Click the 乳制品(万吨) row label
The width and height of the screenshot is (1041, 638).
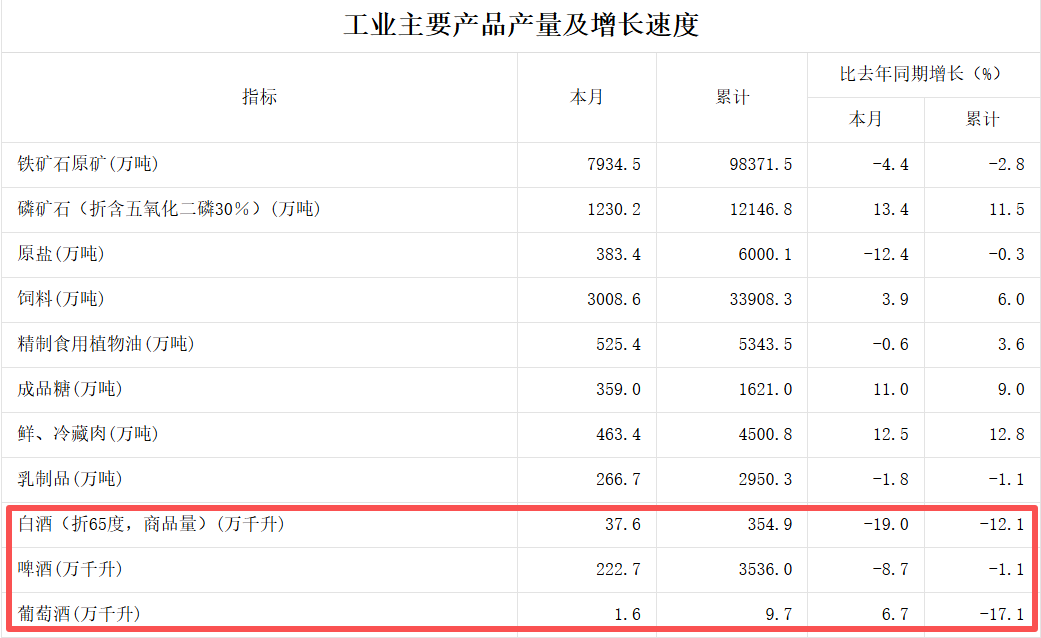click(70, 479)
